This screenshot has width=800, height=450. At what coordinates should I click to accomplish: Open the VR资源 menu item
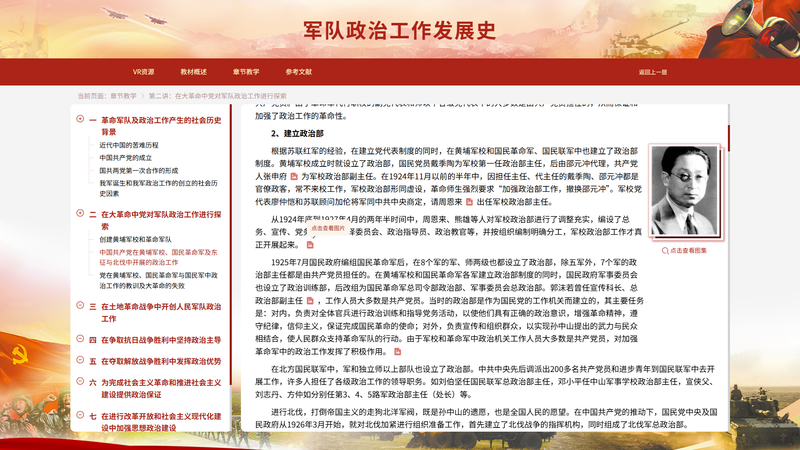pos(143,72)
